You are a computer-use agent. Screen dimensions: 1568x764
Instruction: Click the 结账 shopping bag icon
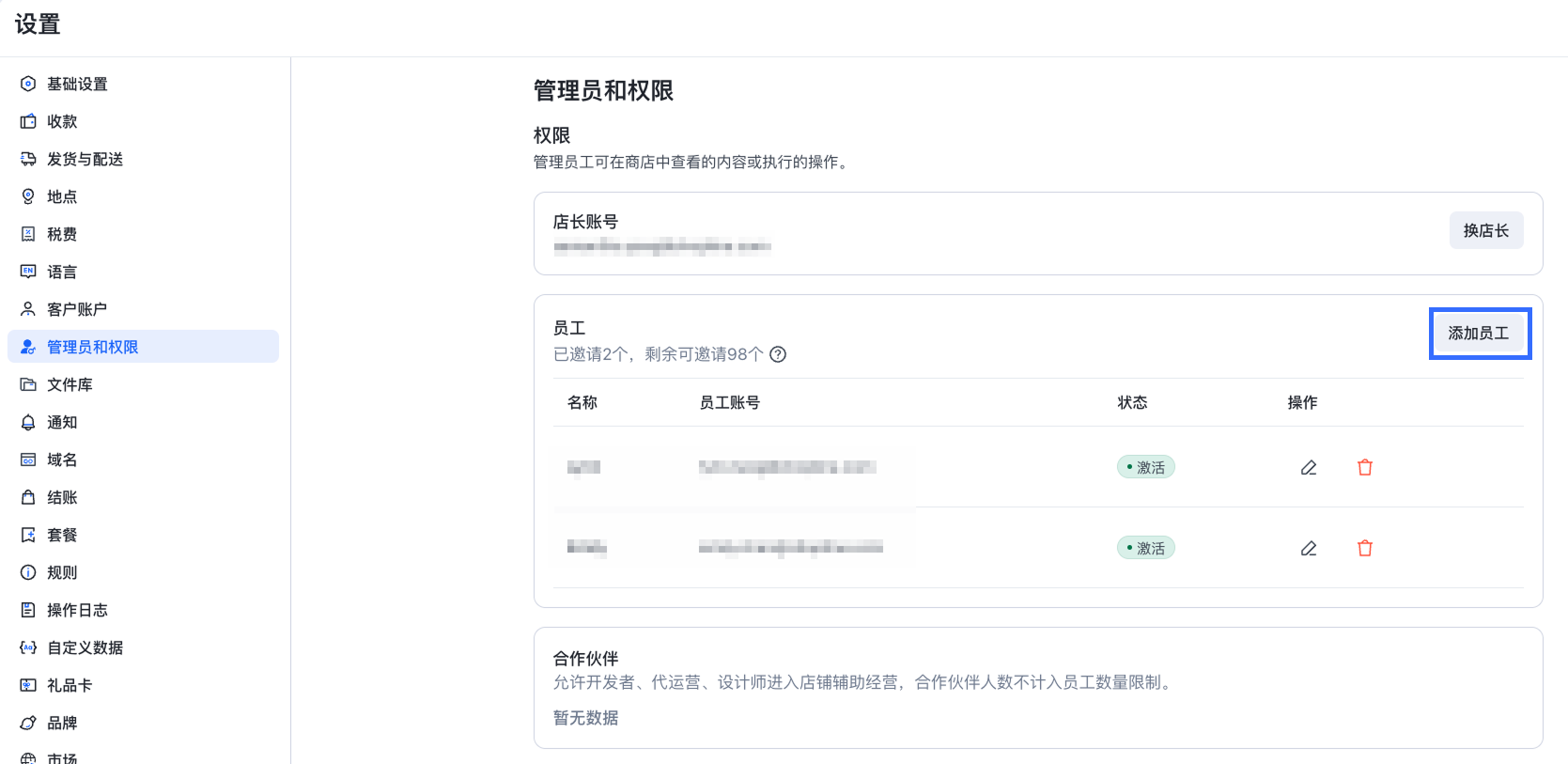click(x=28, y=497)
